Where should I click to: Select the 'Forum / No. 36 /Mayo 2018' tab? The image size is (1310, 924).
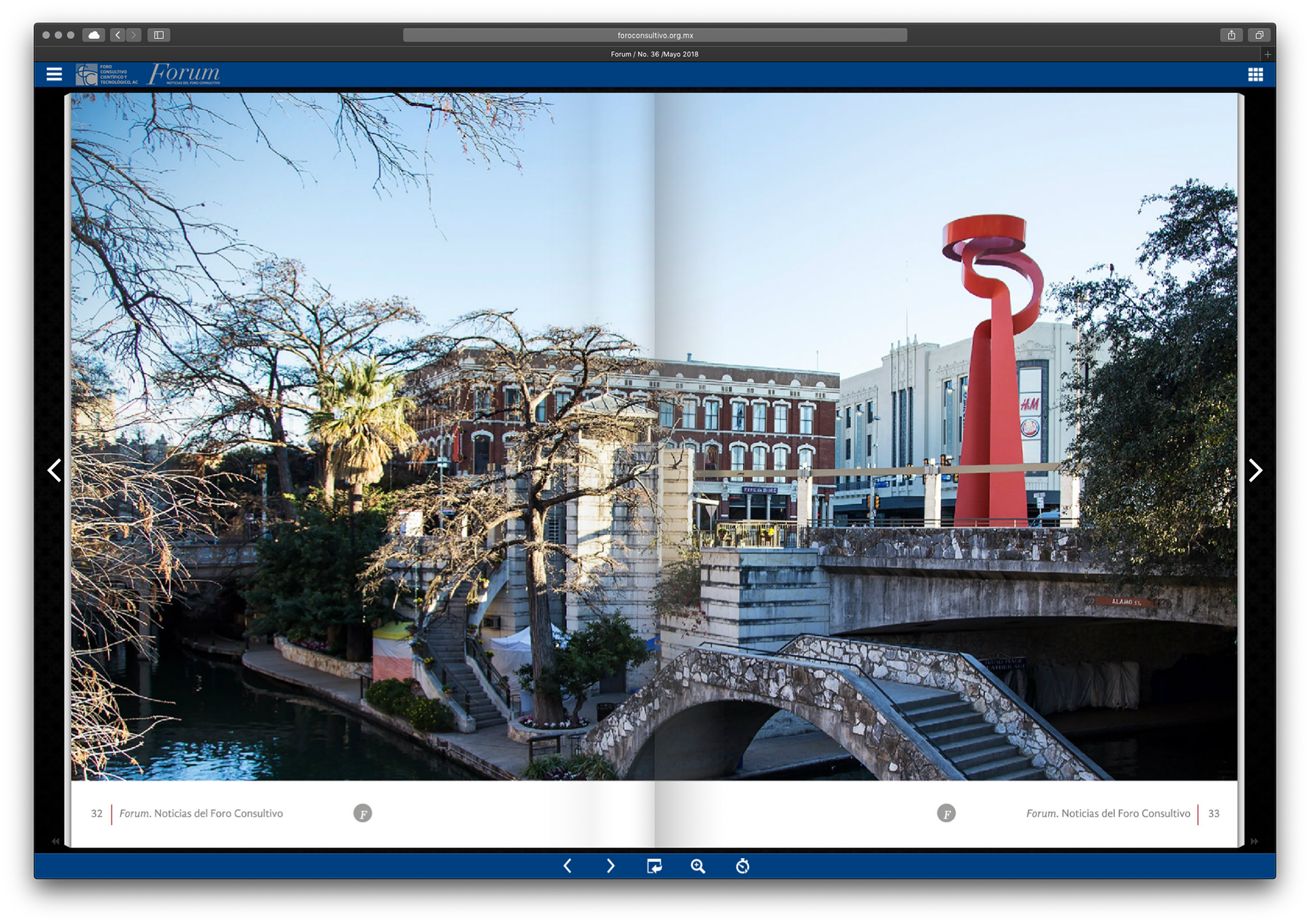point(654,54)
